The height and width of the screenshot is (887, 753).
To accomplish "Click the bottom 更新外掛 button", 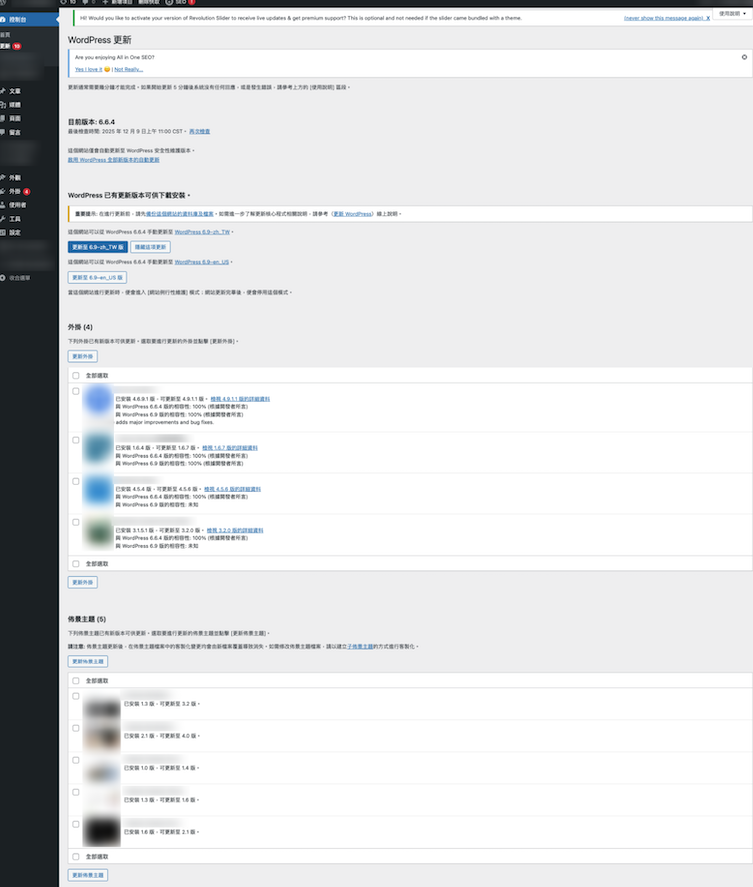I will pos(83,582).
